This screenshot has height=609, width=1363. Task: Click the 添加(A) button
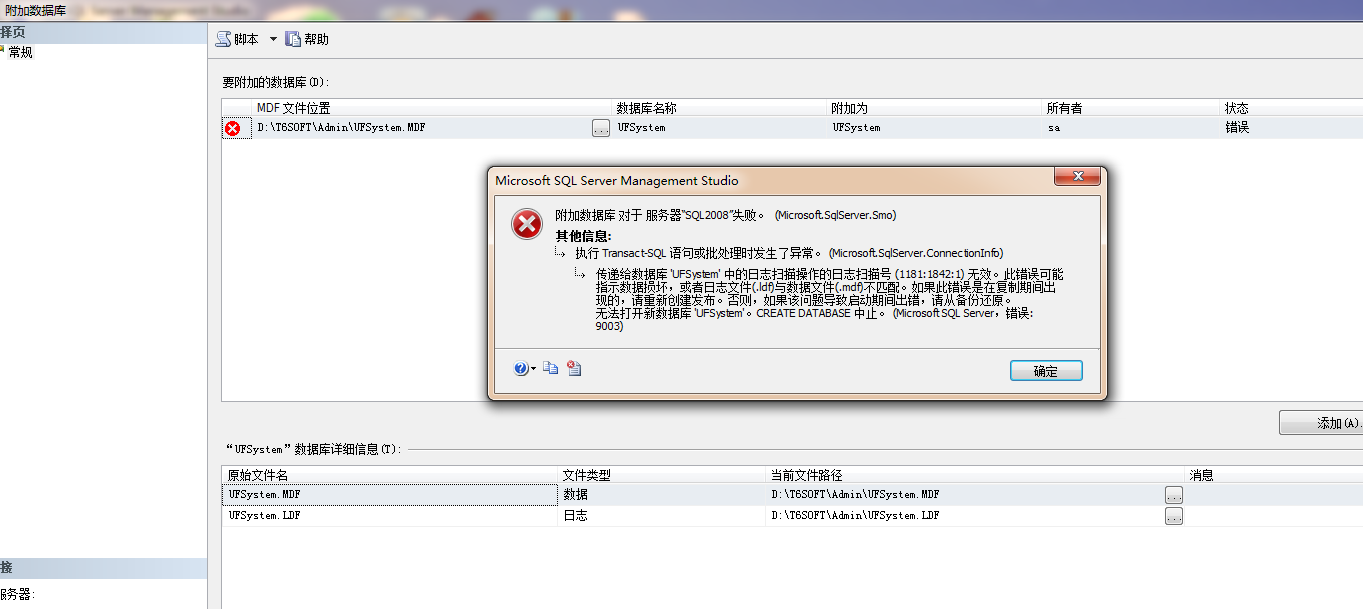(1321, 423)
